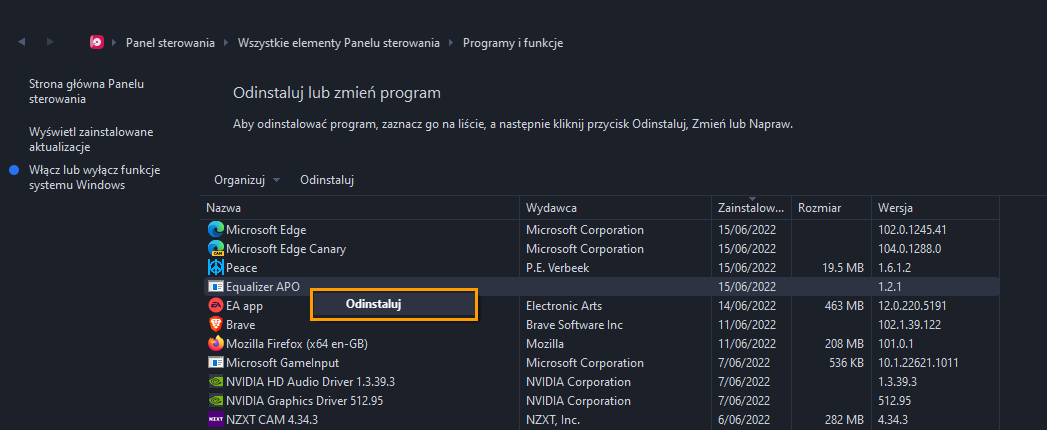Select NVIDIA HD Audio Driver 1.3.39.3 name
Viewport: 1047px width, 430px height.
[310, 382]
